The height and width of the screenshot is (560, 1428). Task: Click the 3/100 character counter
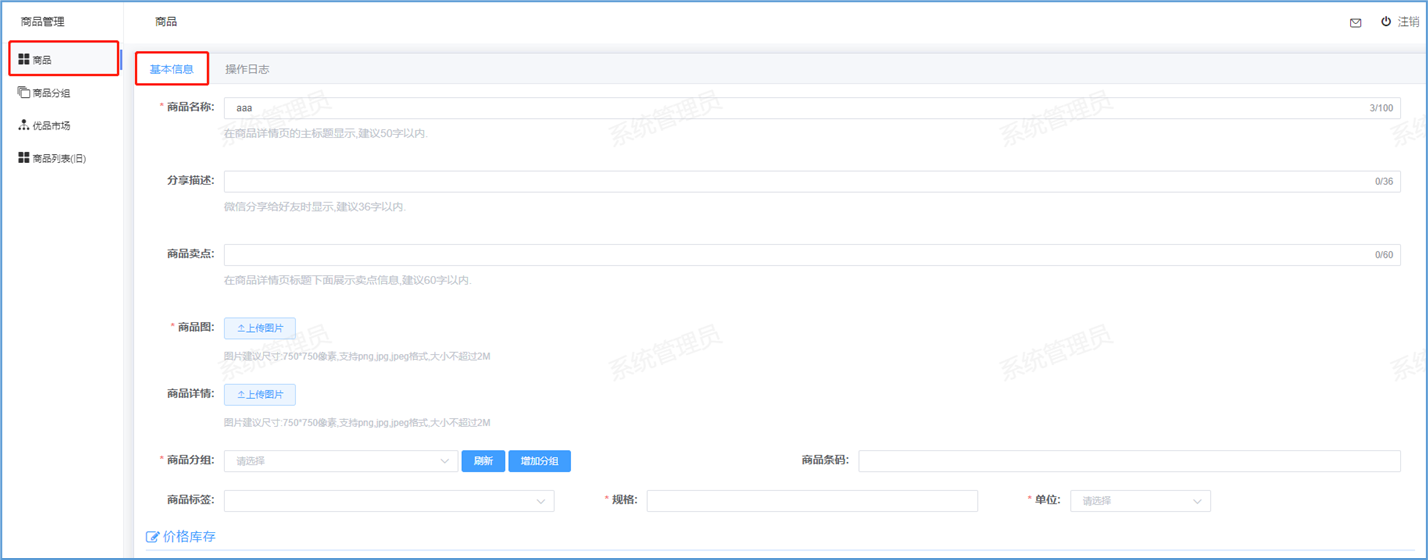pos(1381,108)
